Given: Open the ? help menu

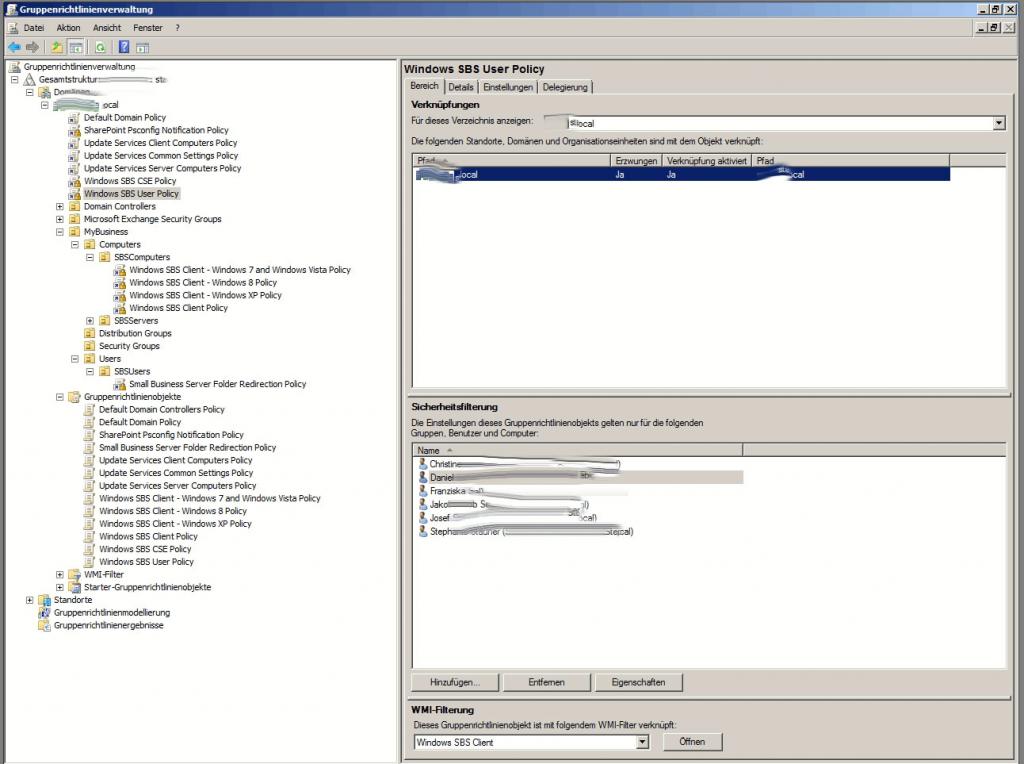Looking at the screenshot, I should [177, 27].
